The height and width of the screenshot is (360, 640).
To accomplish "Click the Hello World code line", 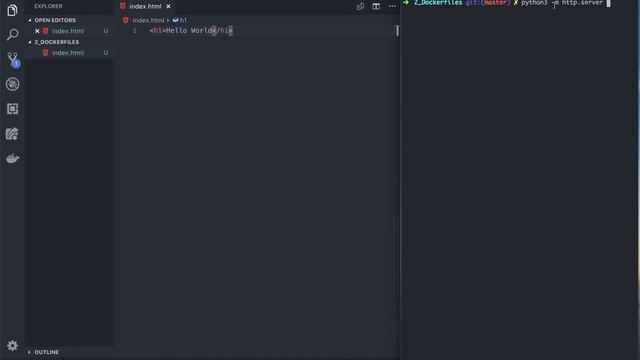I will click(191, 31).
